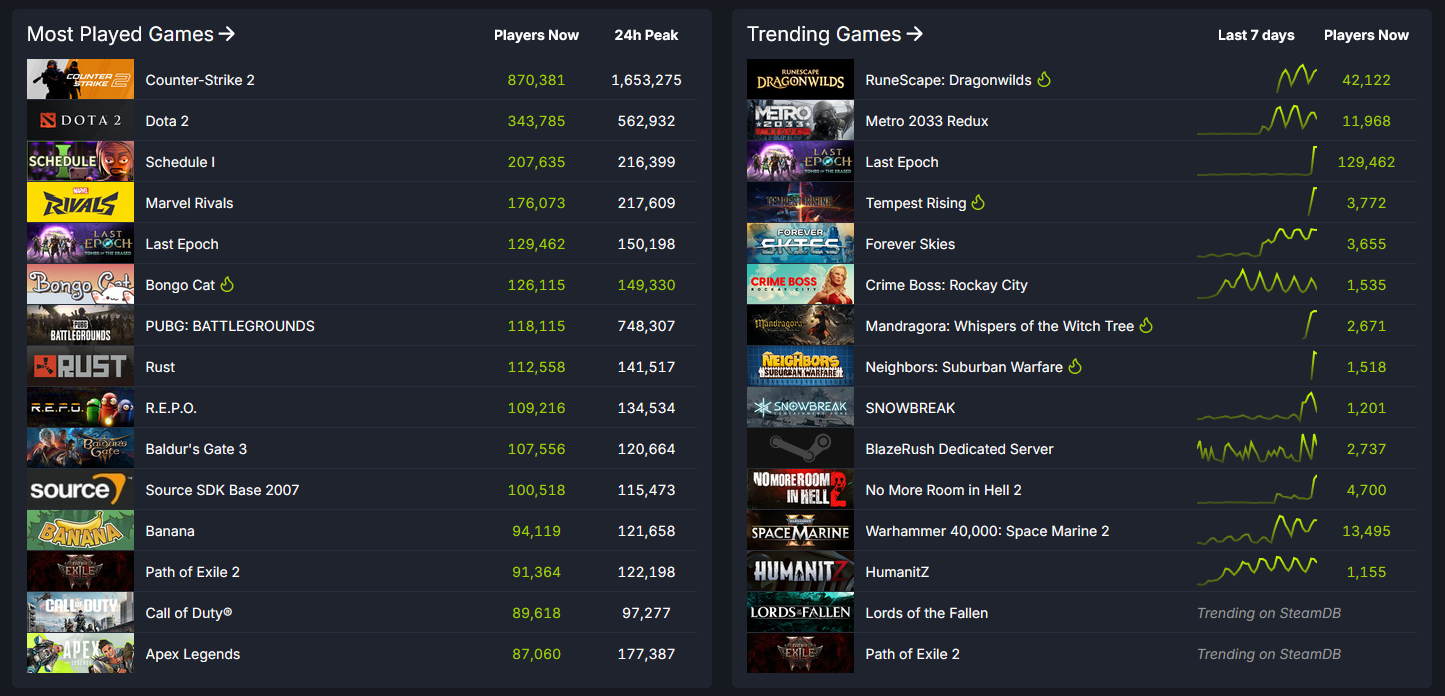The height and width of the screenshot is (696, 1445).
Task: Click the flame icon beside Tempest Rising
Action: [978, 203]
